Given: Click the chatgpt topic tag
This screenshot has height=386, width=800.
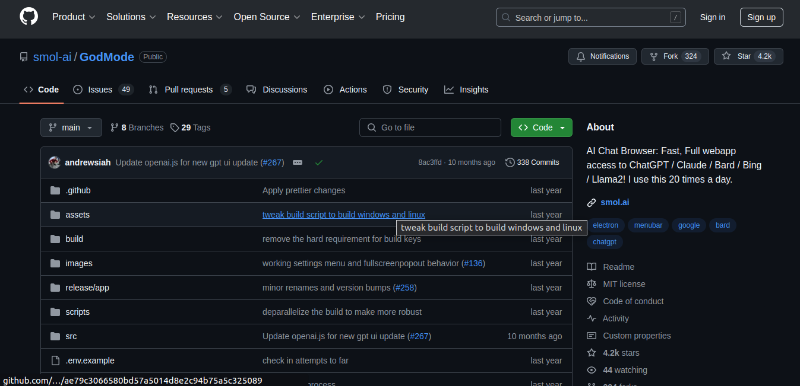Looking at the screenshot, I should [605, 242].
